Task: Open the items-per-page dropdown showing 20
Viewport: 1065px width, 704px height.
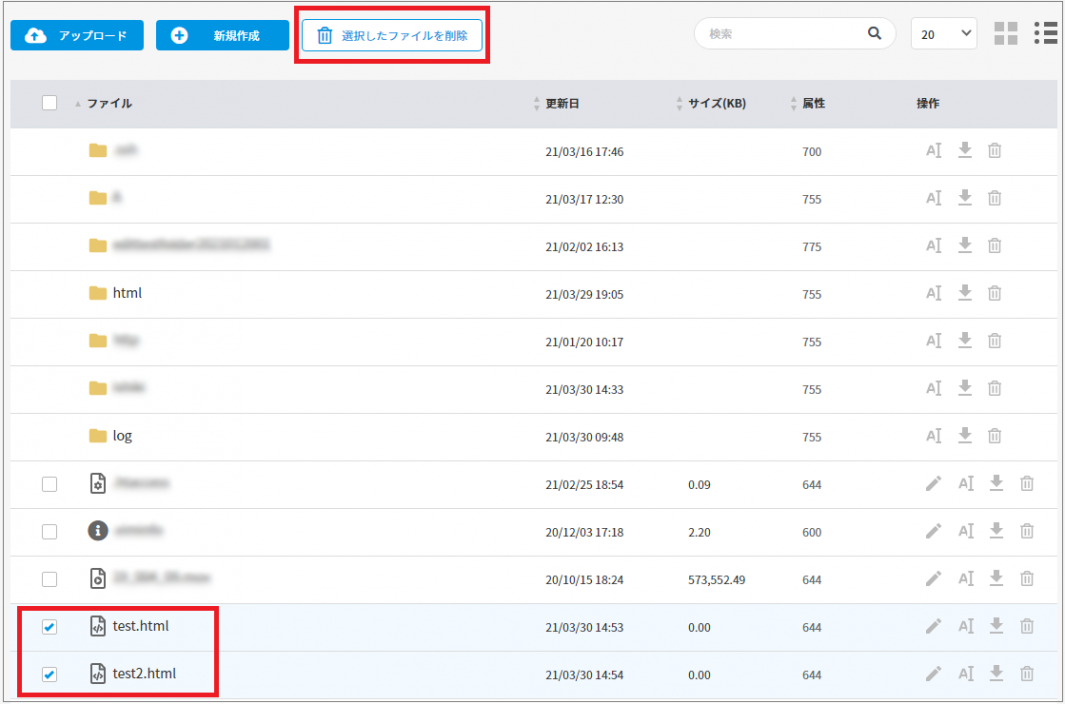Action: click(943, 34)
